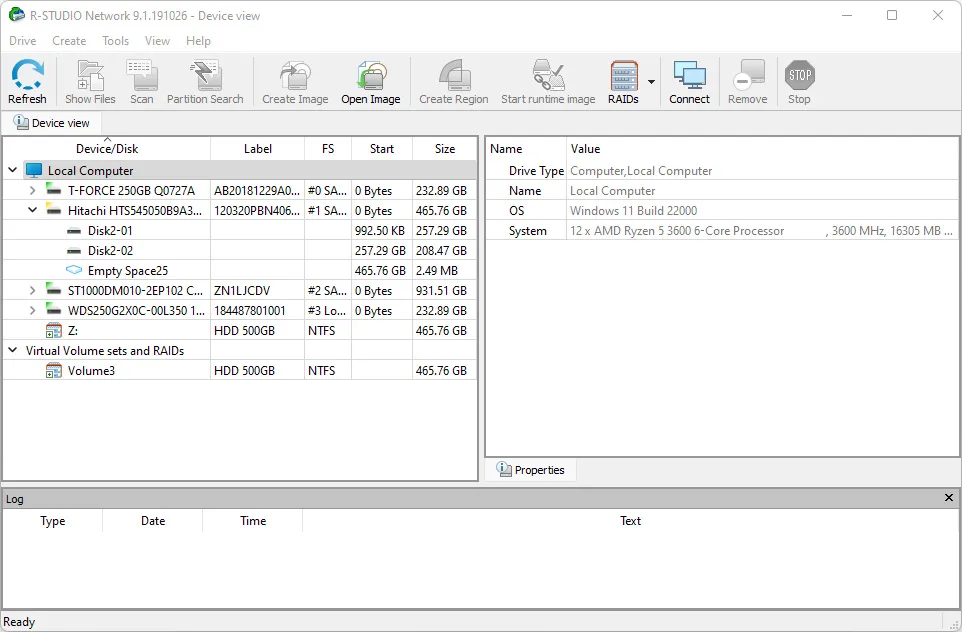Select the Disk2-02 partition row
Screen dimensions: 962x632
[x=239, y=250]
